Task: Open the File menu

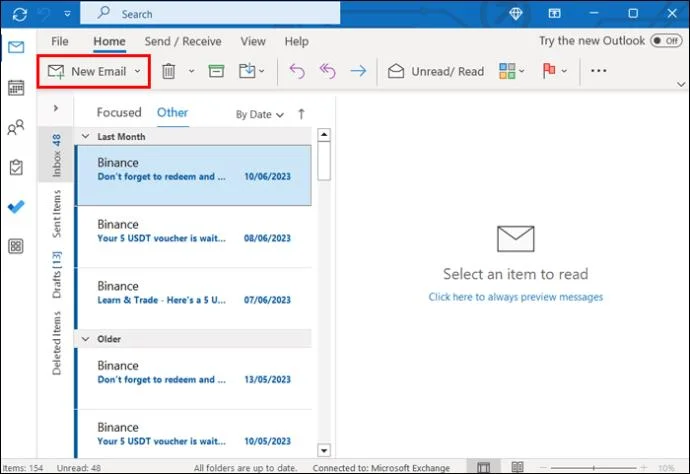Action: [60, 41]
